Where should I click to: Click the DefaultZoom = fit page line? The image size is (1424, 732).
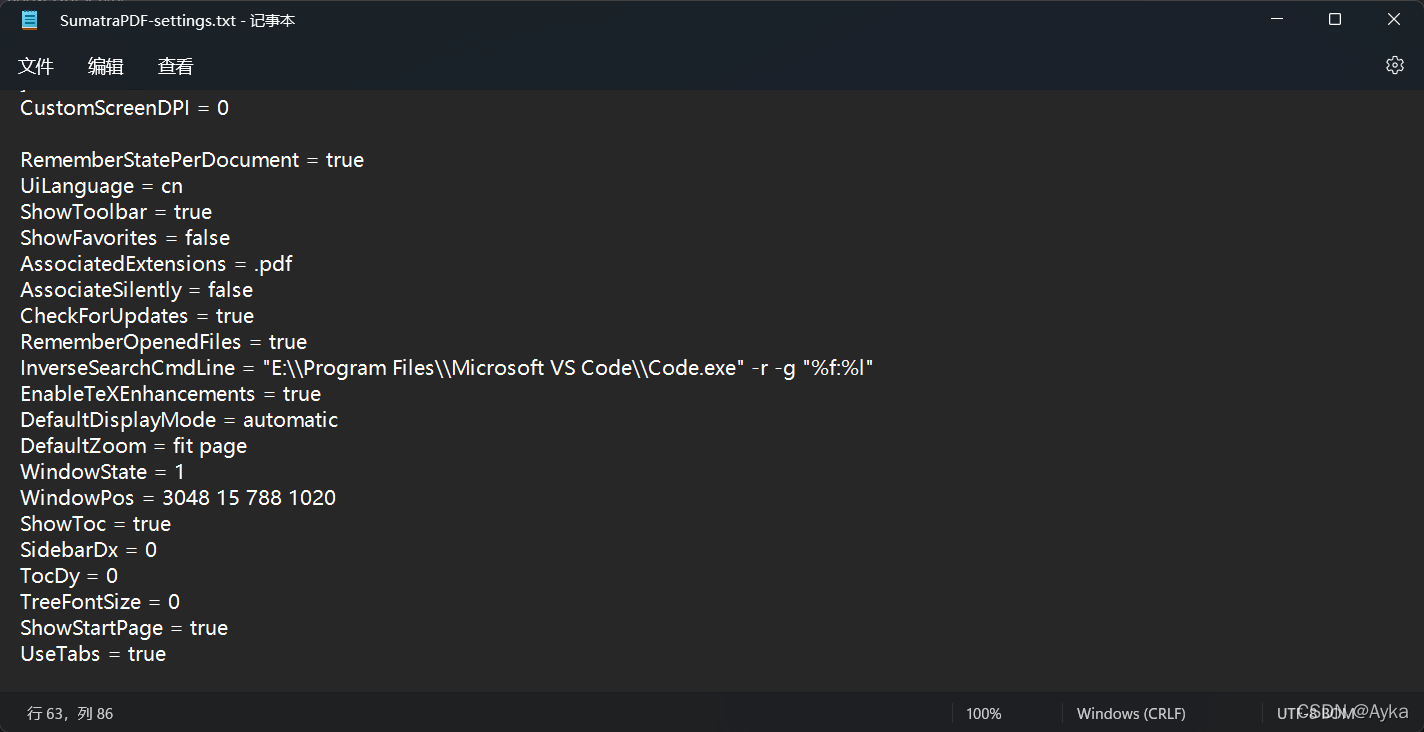134,446
